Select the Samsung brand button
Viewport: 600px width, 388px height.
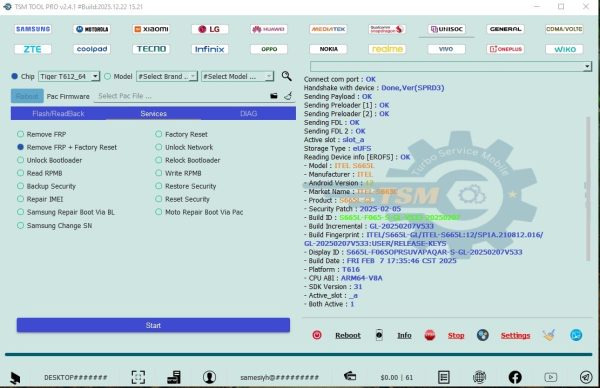click(33, 29)
